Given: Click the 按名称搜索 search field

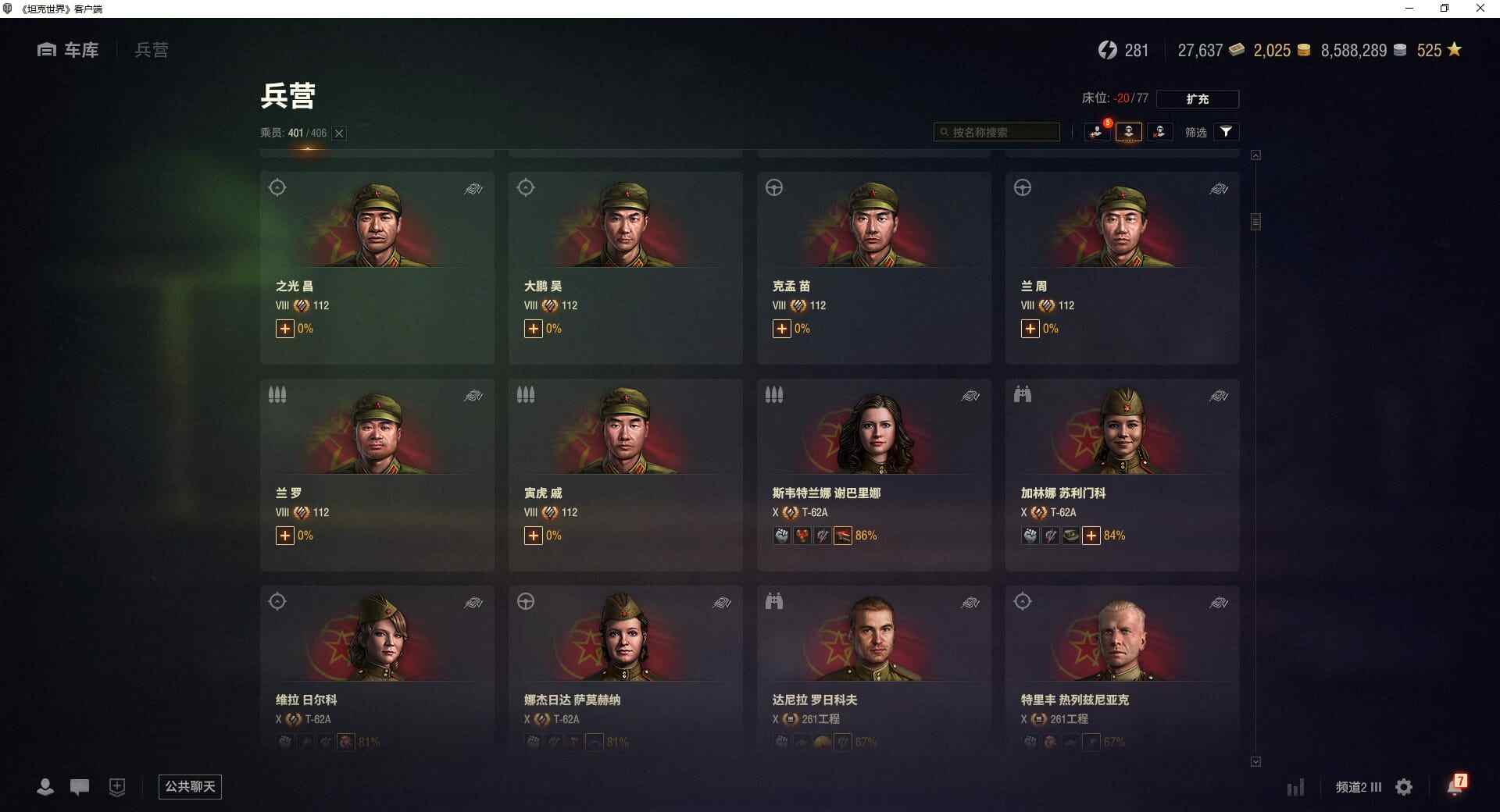Looking at the screenshot, I should pyautogui.click(x=997, y=132).
